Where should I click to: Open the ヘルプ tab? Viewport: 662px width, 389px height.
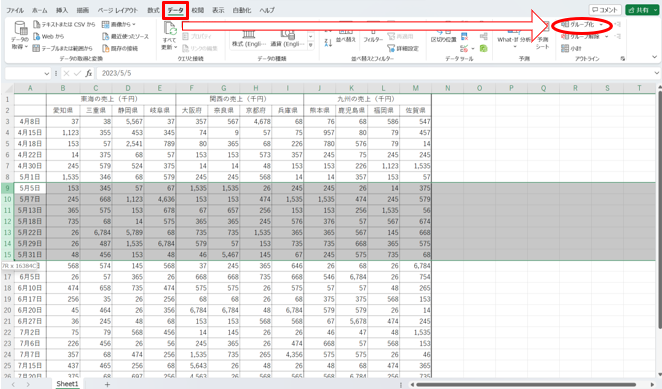point(267,10)
